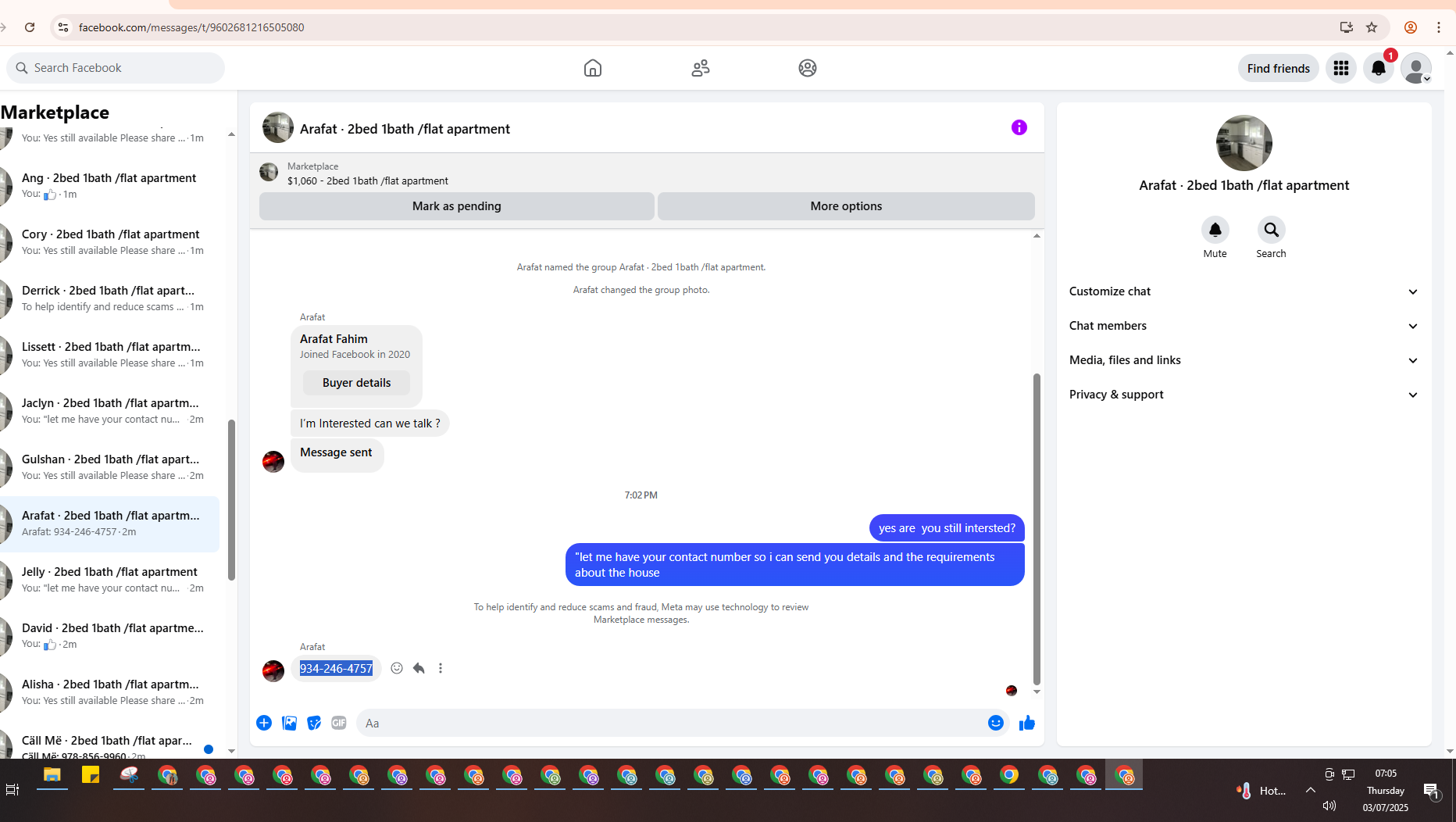This screenshot has width=1456, height=822.
Task: View site information icon in address bar
Action: pyautogui.click(x=63, y=27)
